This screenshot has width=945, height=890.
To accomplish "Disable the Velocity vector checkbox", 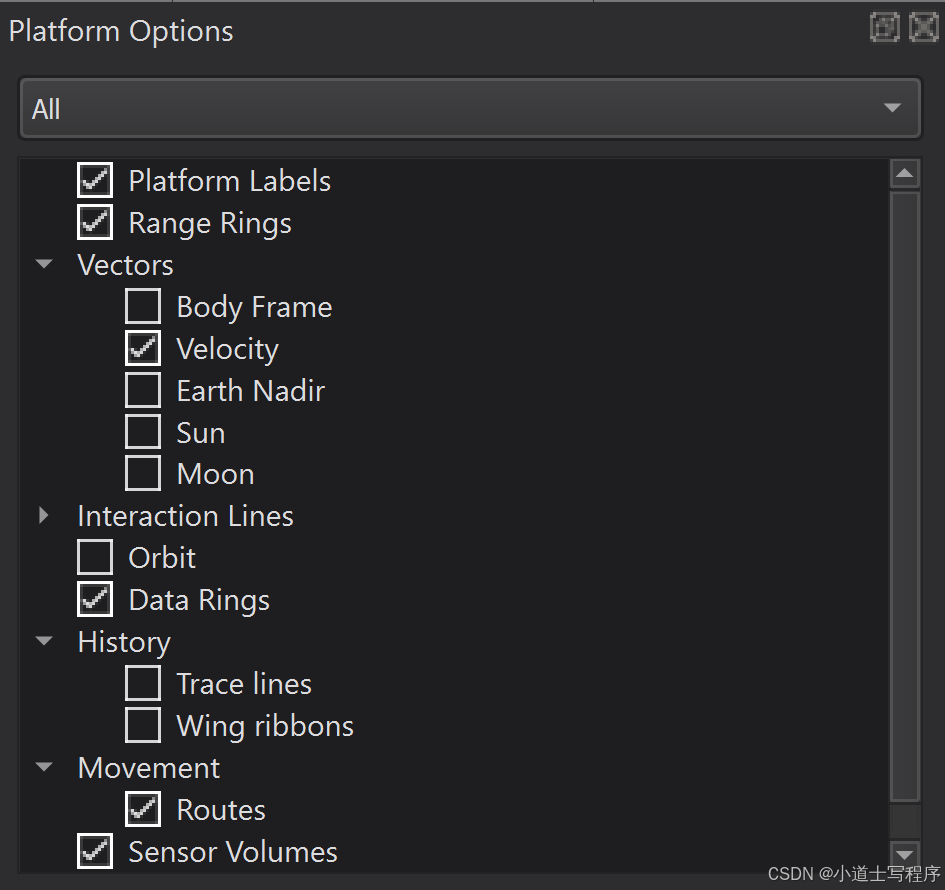I will point(143,348).
